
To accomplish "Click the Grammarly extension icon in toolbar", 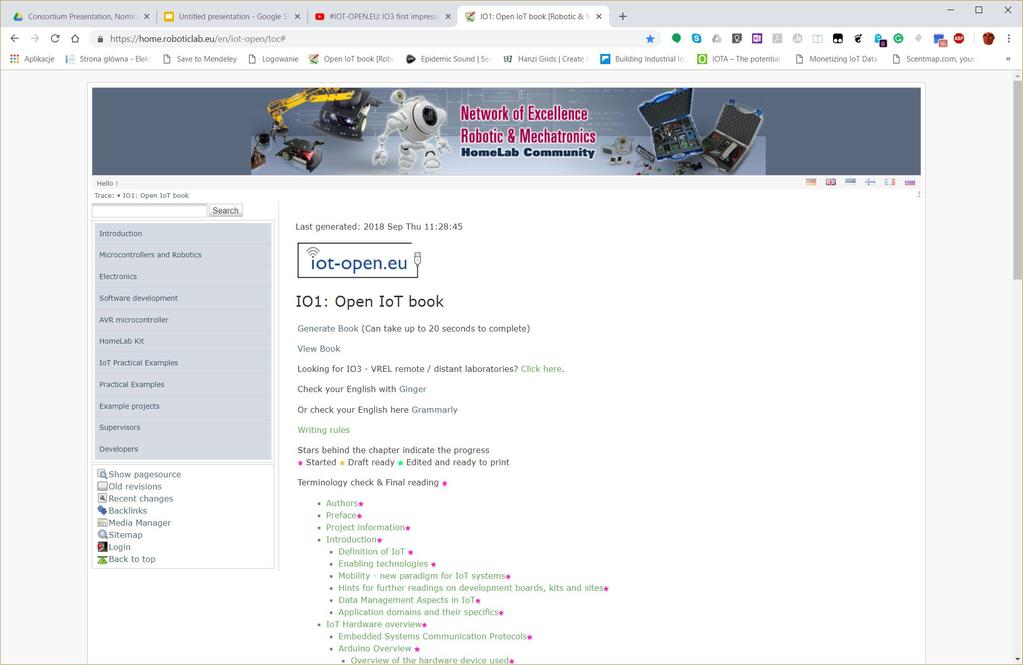I will click(x=898, y=39).
